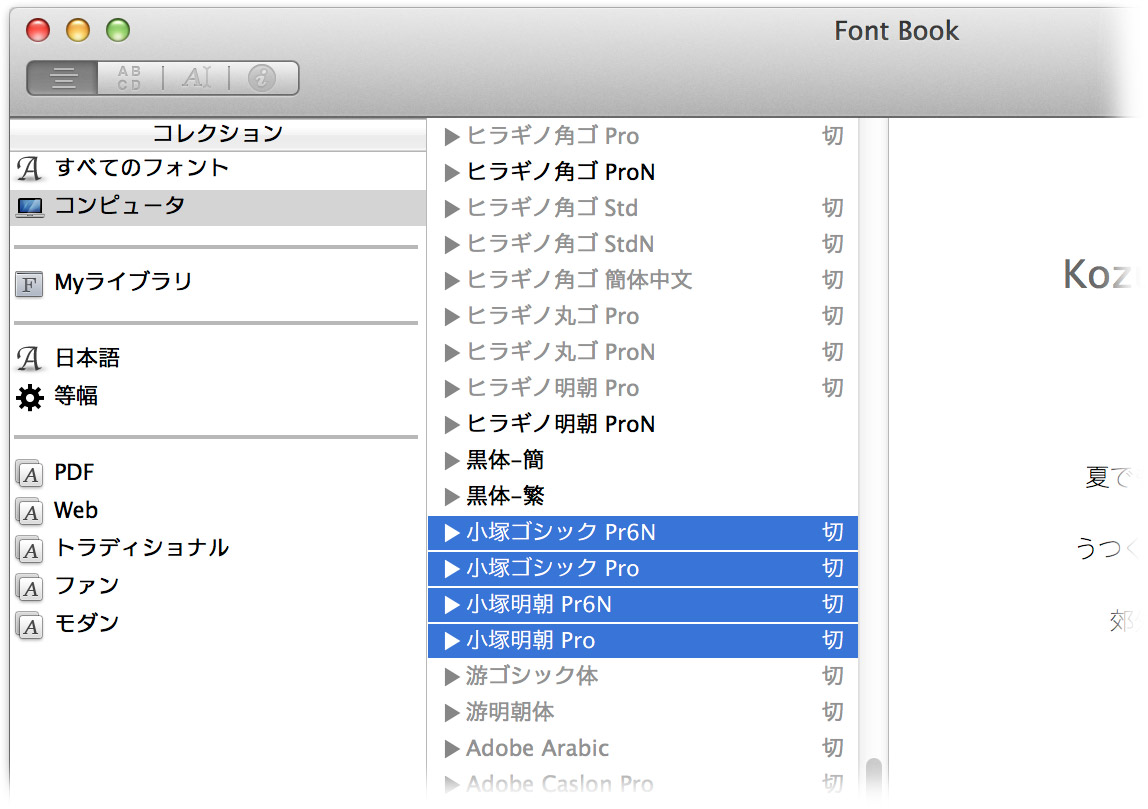Screen dimensions: 1148x809
Task: Select the 游ゴシック体 font name
Action: [x=532, y=676]
